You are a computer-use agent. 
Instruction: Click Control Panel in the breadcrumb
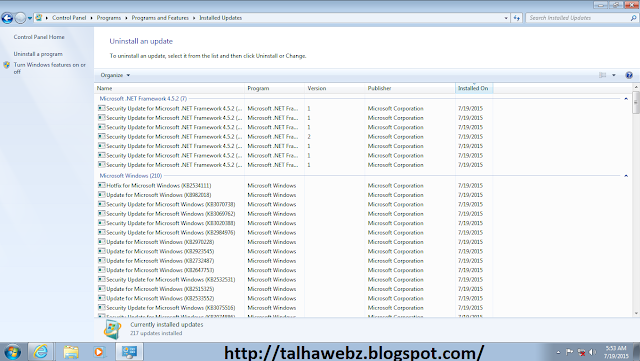click(x=69, y=18)
